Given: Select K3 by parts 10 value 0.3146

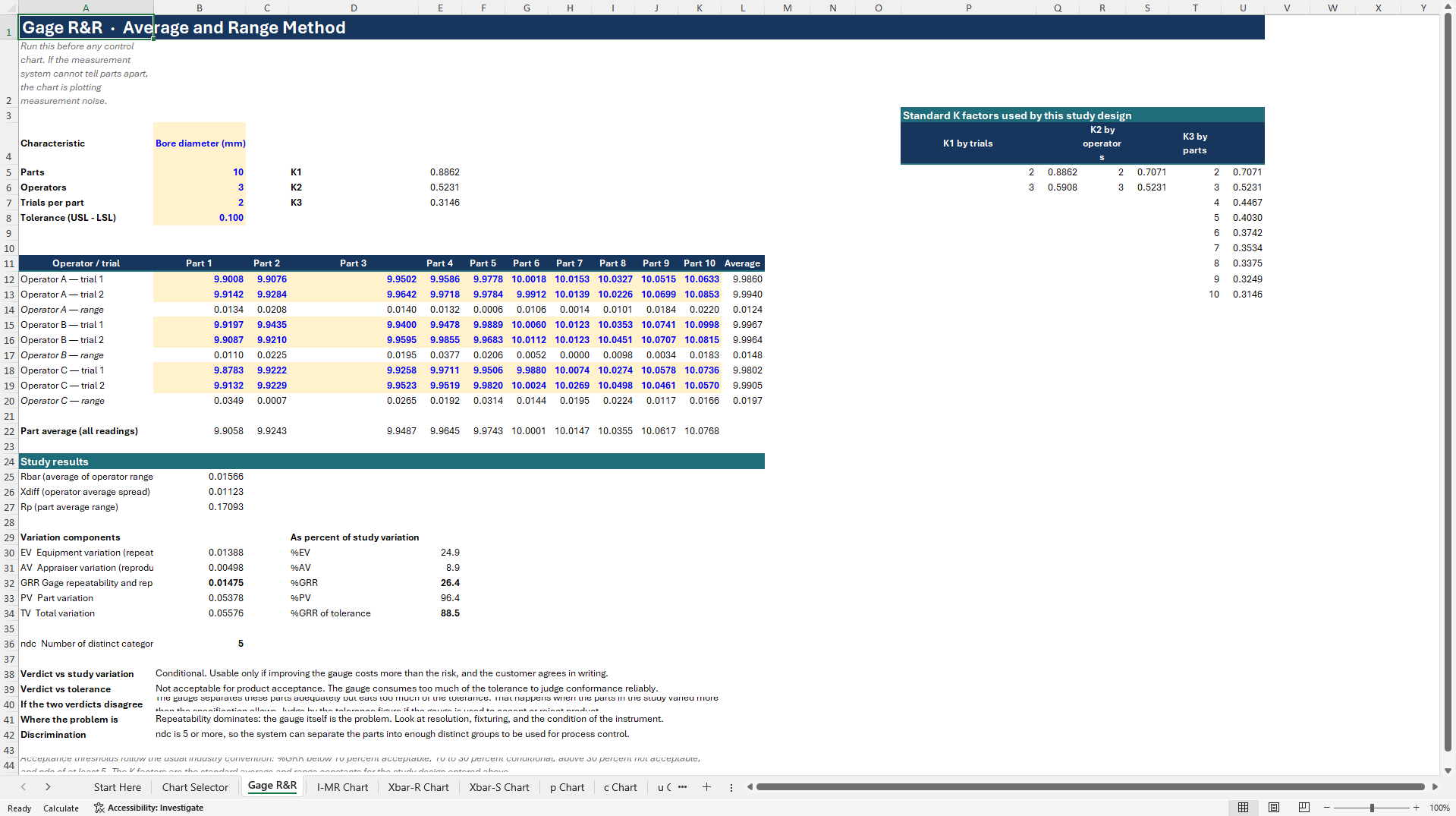Looking at the screenshot, I should pos(1243,295).
